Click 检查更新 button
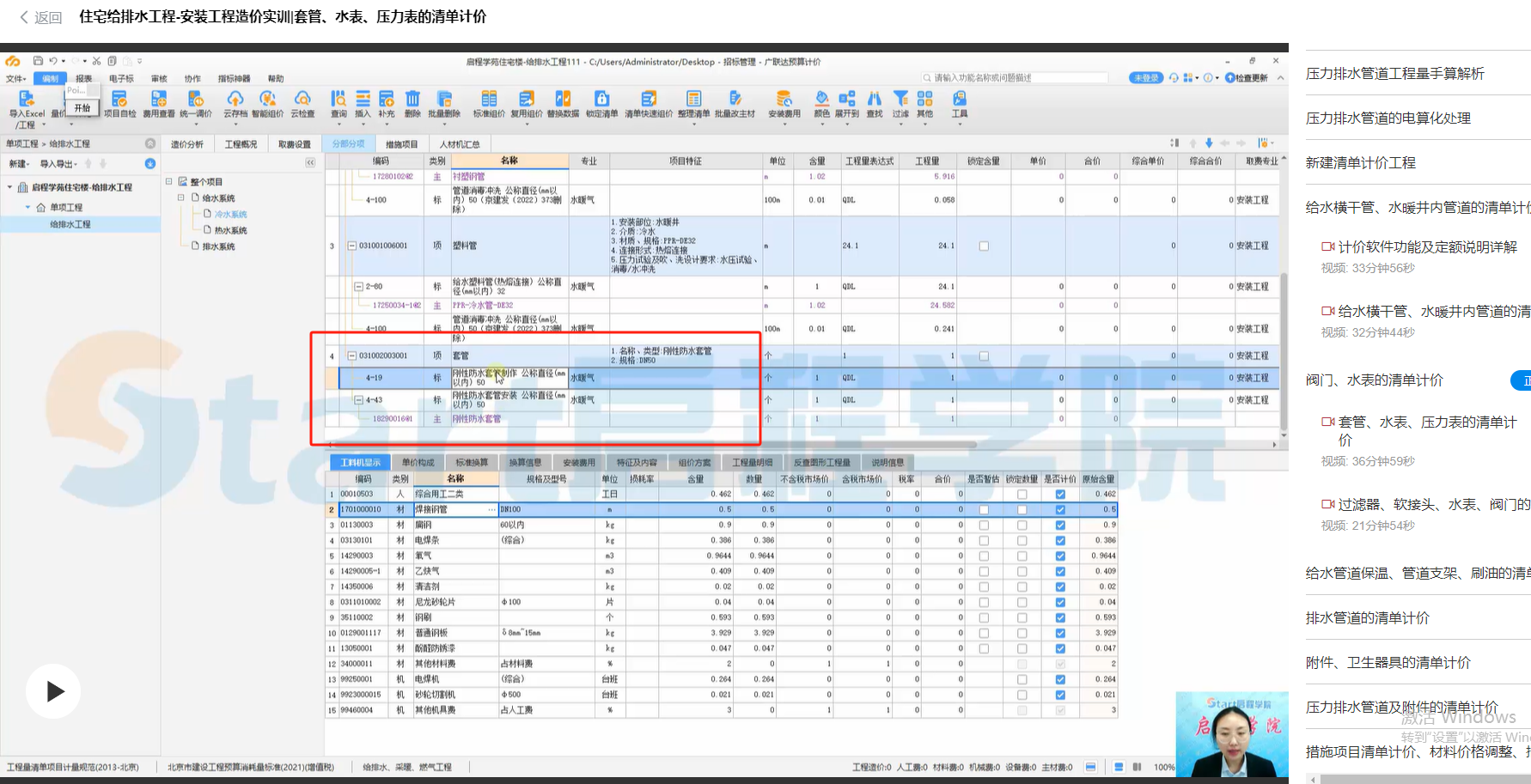Screen dimensions: 1531x784 click(1247, 77)
